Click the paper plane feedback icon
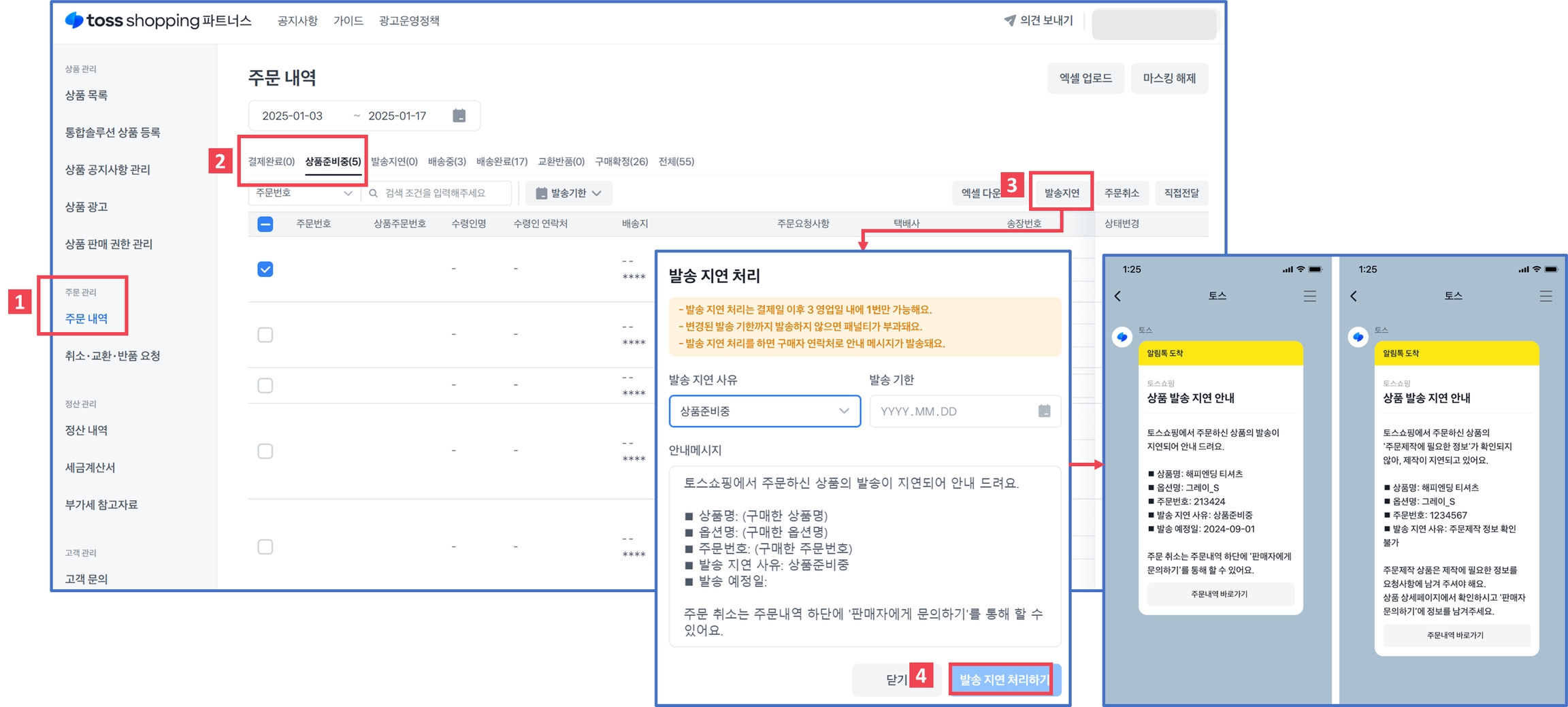Image resolution: width=1568 pixels, height=707 pixels. coord(1010,20)
